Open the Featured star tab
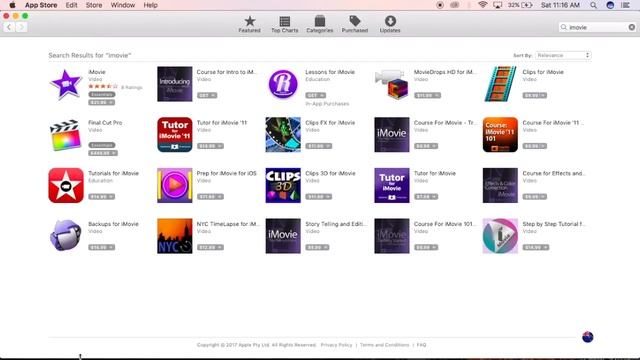The height and width of the screenshot is (360, 640). click(x=249, y=24)
